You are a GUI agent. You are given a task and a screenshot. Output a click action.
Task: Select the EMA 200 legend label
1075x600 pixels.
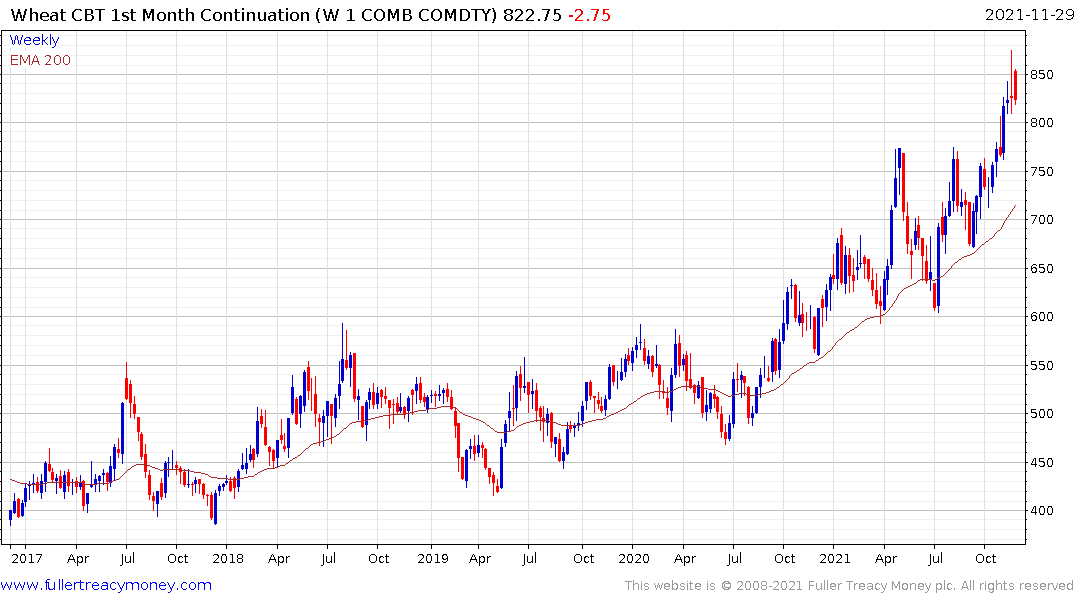pos(40,60)
